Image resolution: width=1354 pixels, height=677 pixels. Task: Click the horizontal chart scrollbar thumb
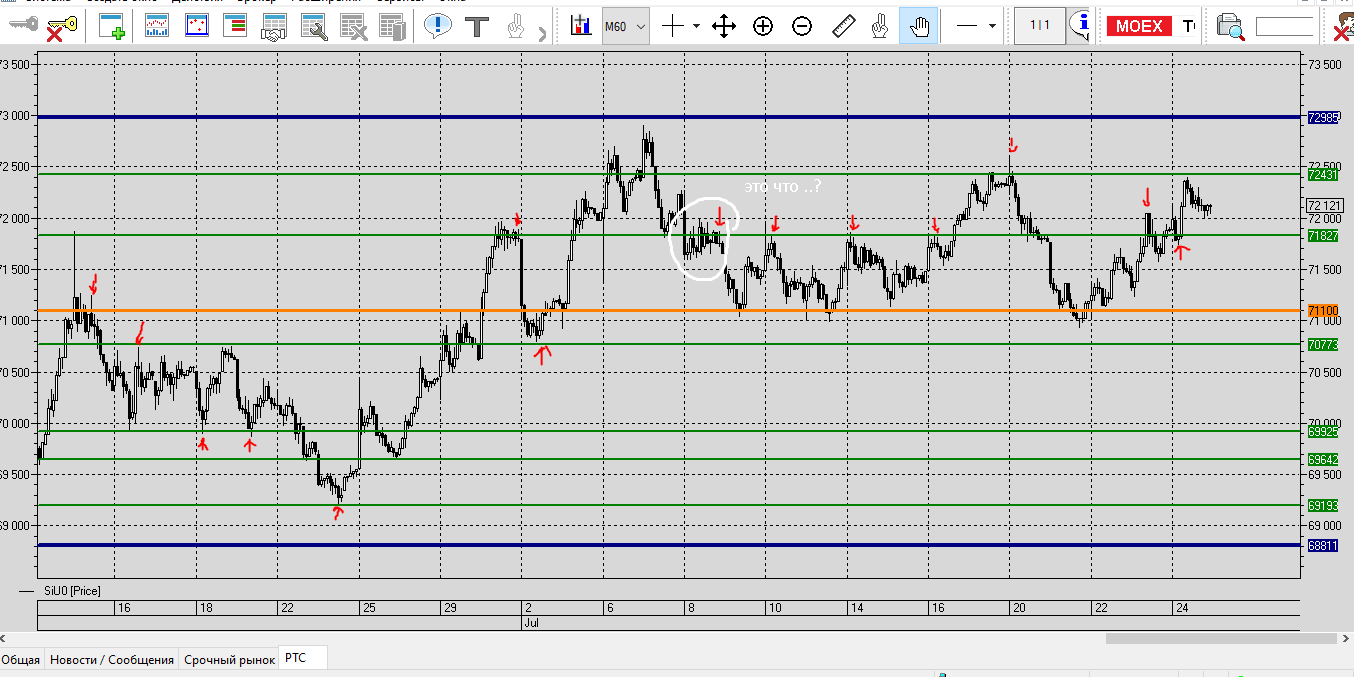1220,638
